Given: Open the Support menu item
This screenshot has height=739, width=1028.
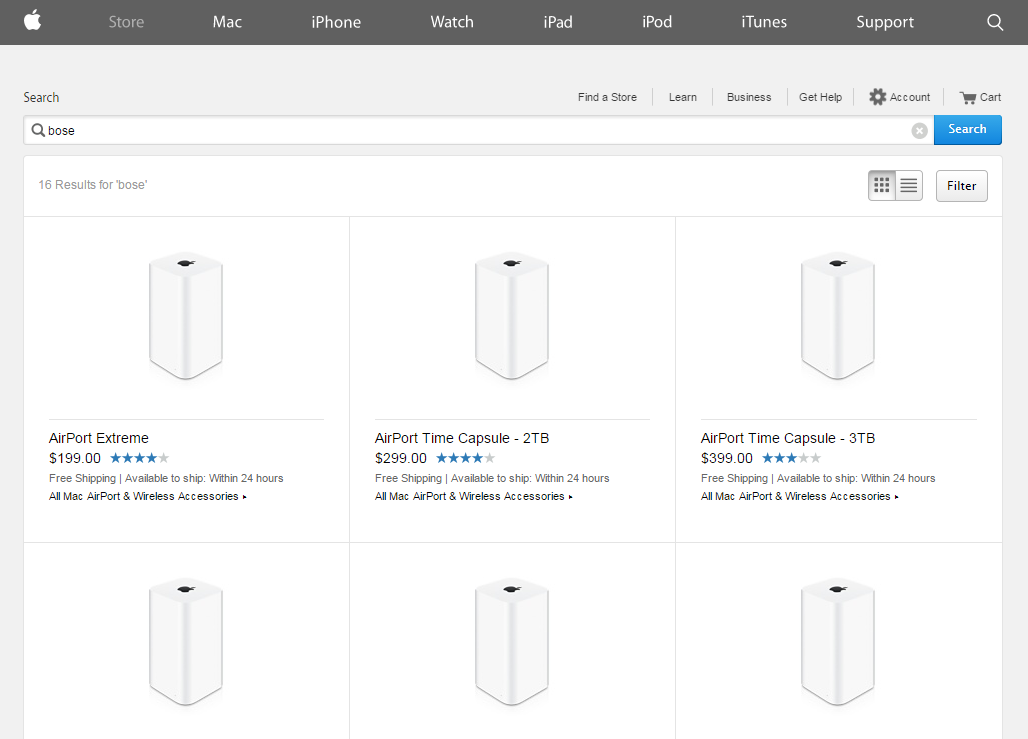Looking at the screenshot, I should coord(884,22).
